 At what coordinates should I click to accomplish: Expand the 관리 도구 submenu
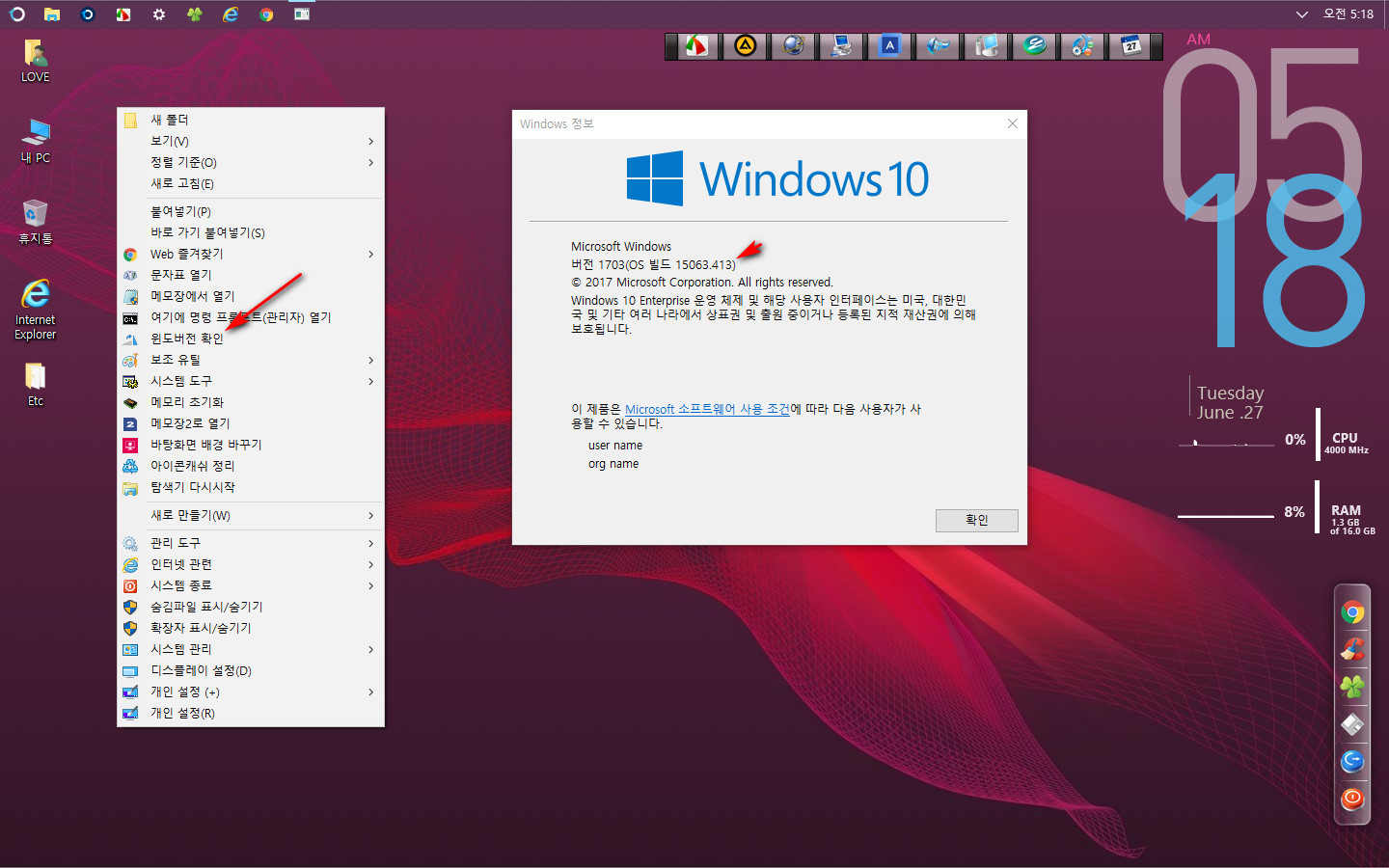251,543
